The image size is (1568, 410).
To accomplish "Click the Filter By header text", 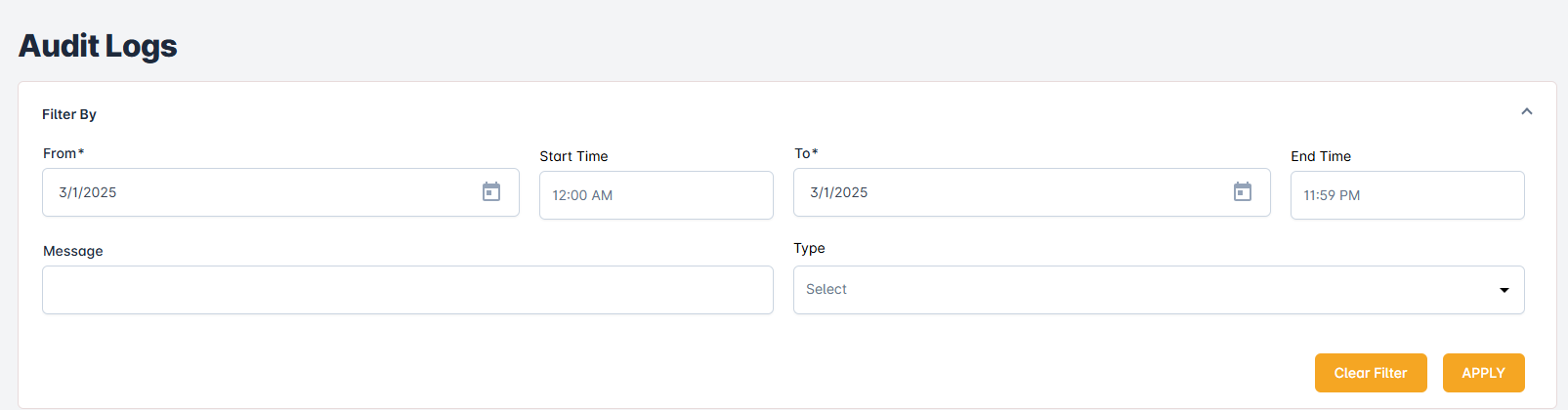I will 69,114.
